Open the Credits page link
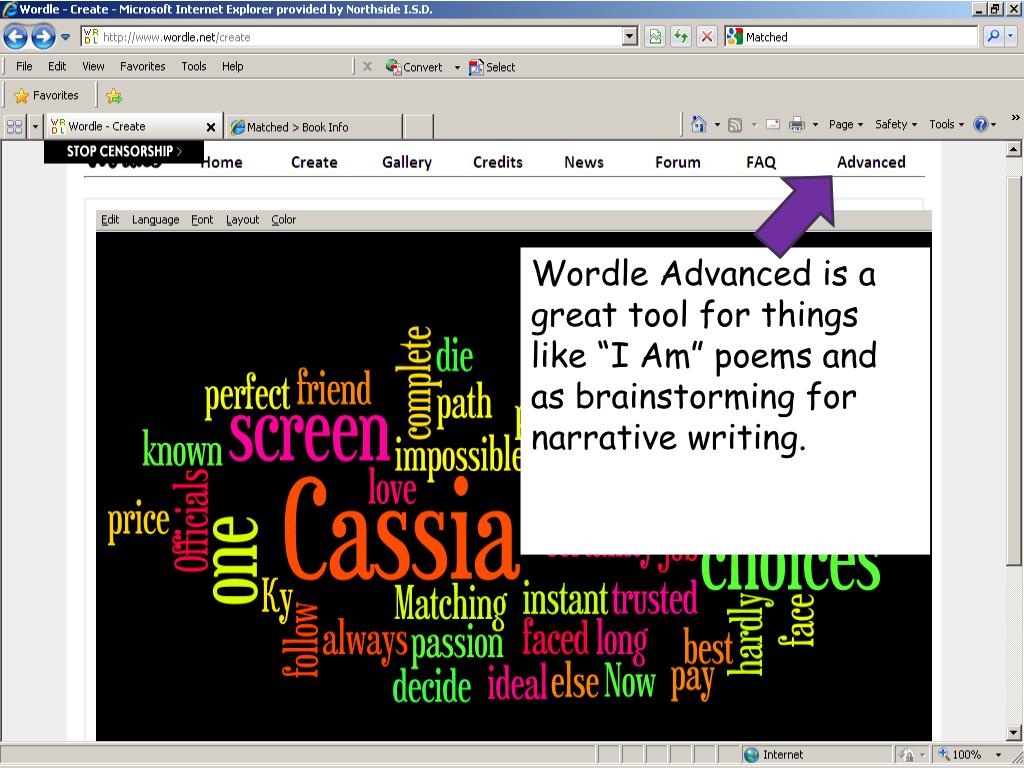The width and height of the screenshot is (1024, 768). click(498, 163)
